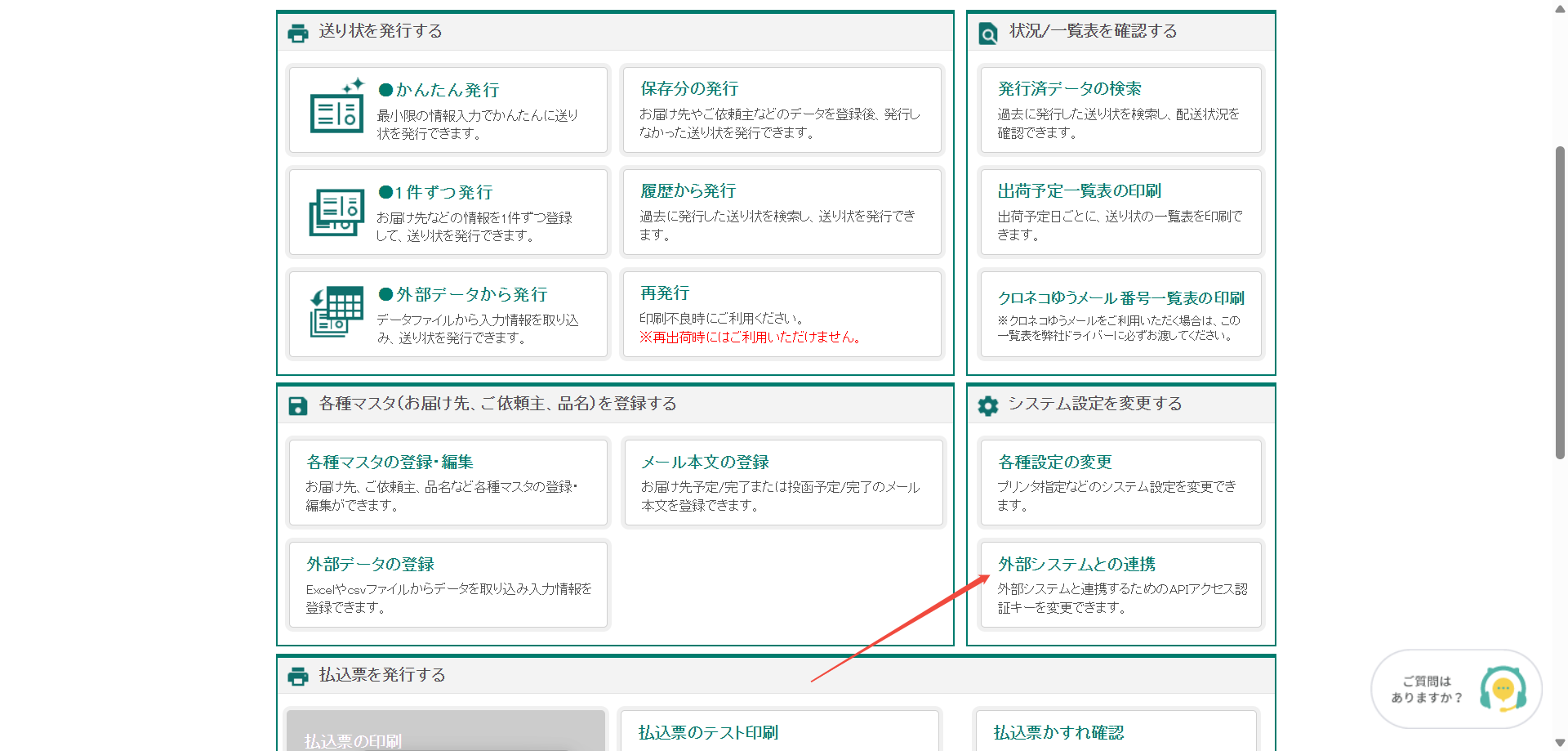Click the かんたん発行 label icon
The image size is (1568, 751).
(336, 106)
